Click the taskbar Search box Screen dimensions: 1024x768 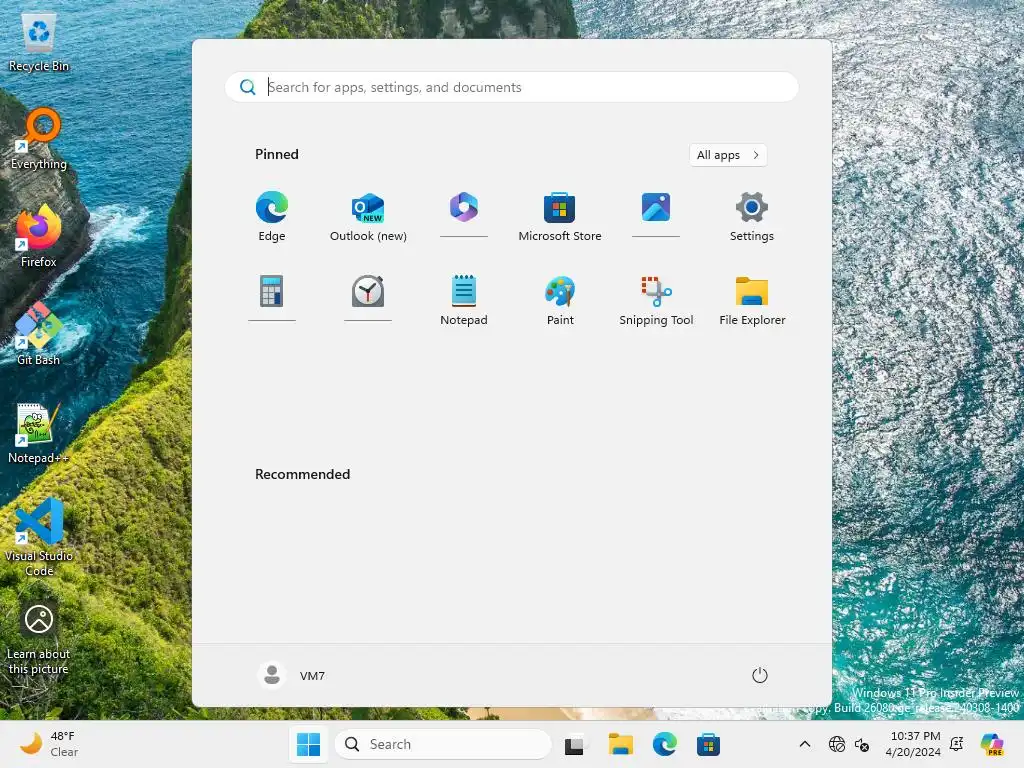tap(443, 744)
